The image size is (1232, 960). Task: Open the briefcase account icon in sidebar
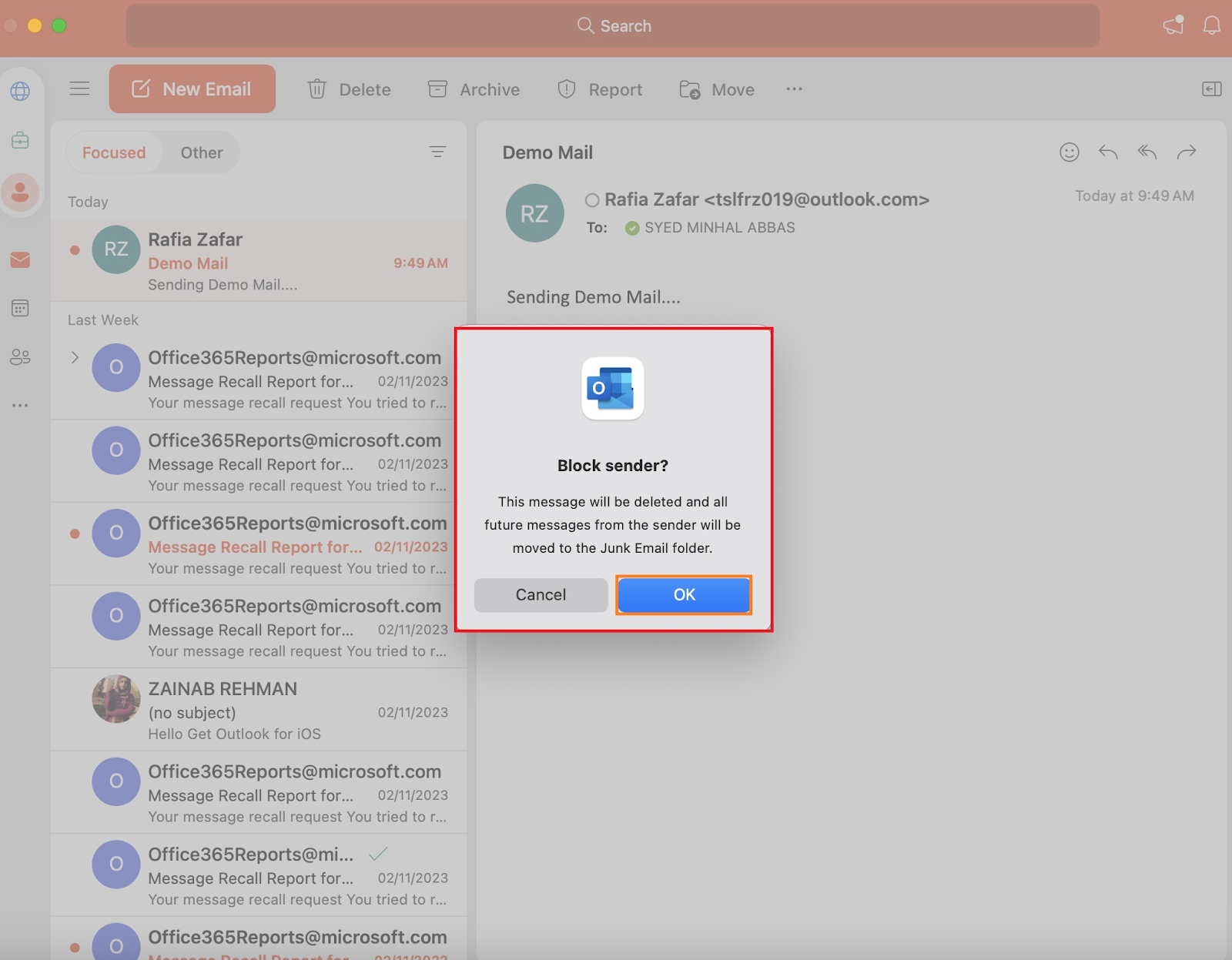(20, 140)
